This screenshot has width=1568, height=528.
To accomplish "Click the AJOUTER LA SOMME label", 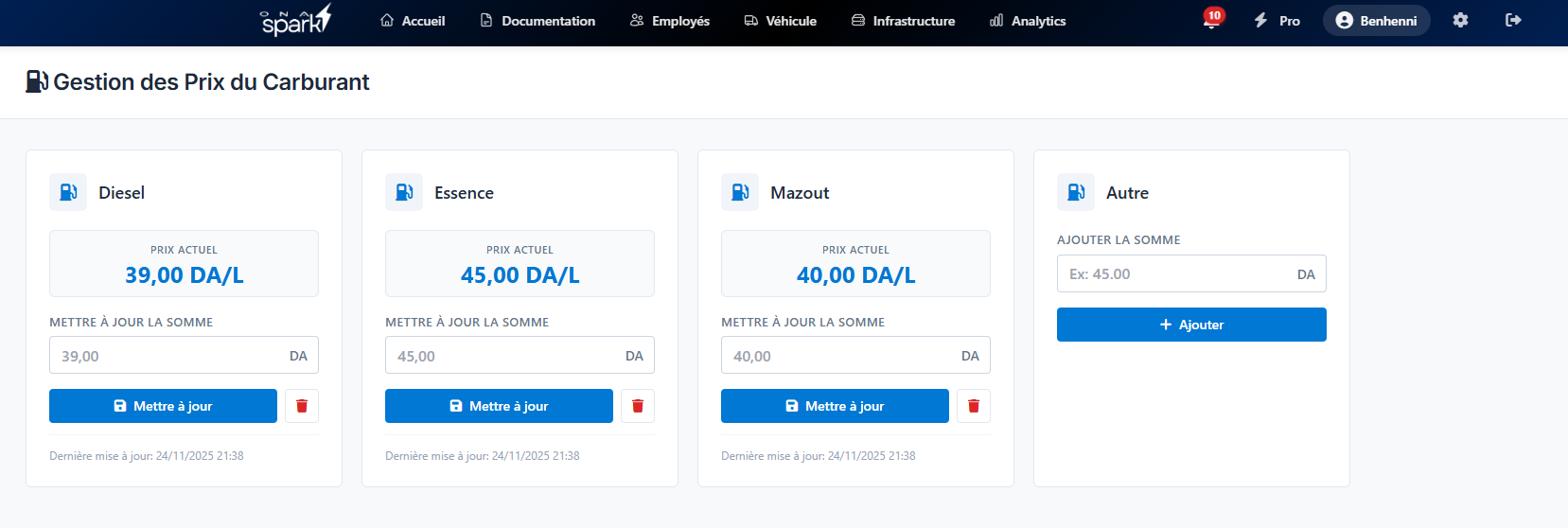I will coord(1119,240).
